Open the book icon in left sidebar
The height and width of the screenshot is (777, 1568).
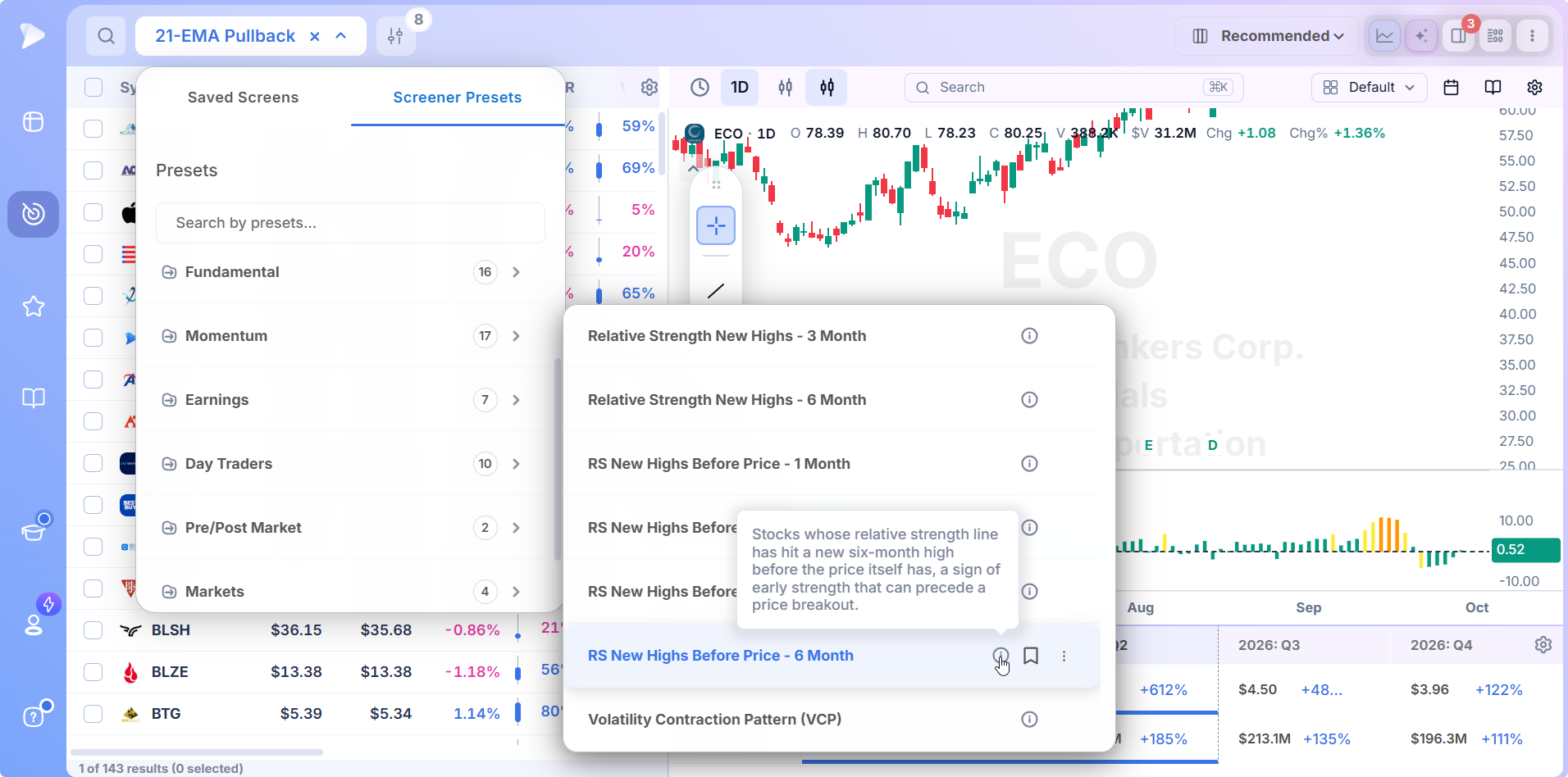[x=33, y=398]
